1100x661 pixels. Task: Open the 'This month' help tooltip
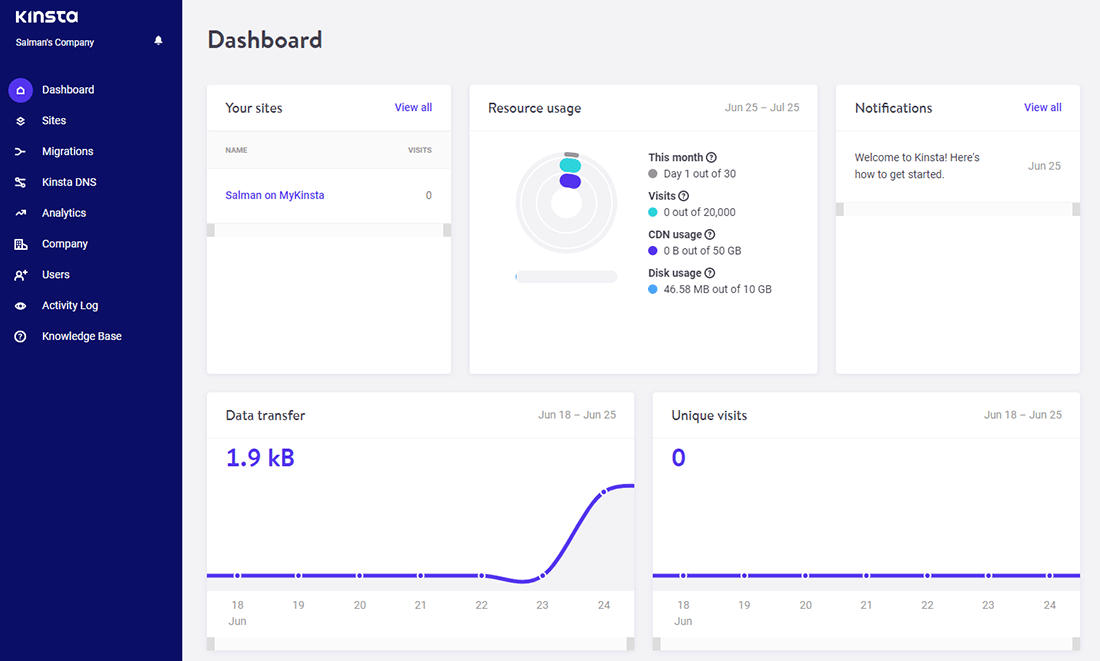click(x=709, y=157)
